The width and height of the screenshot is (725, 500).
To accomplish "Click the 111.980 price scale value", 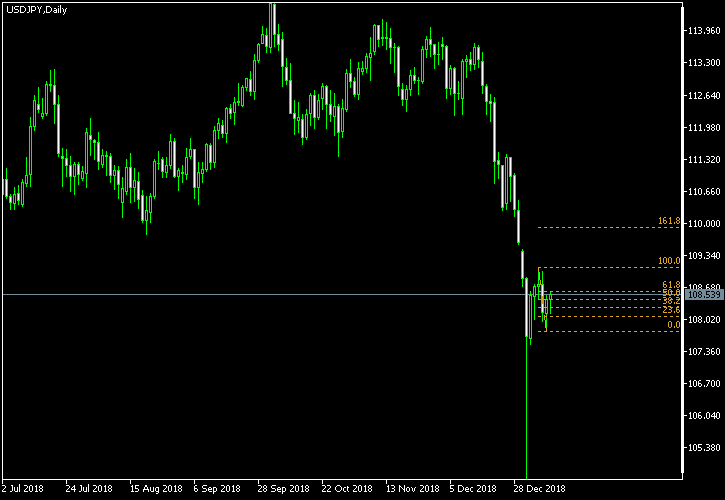I will (704, 128).
